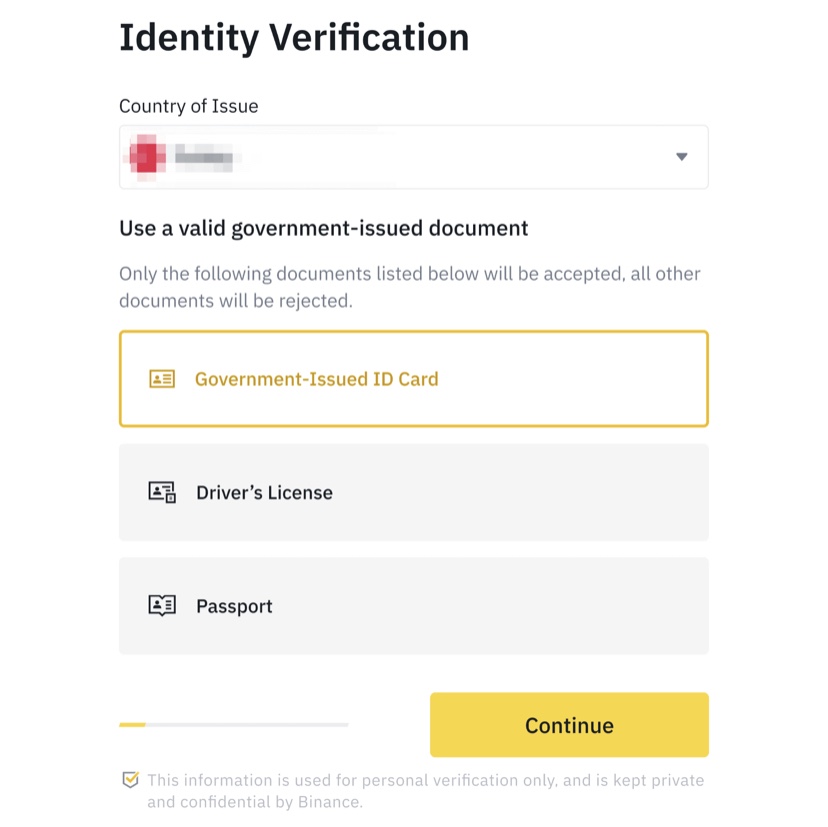Click the blurred selected country name

(x=203, y=157)
